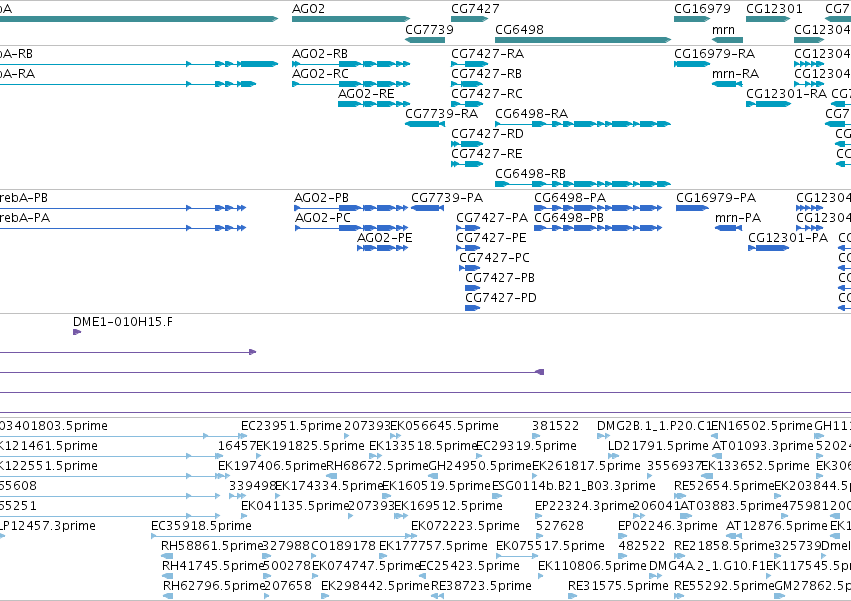Open EST EP22324.3prime label
The width and height of the screenshot is (851, 601).
pyautogui.click(x=585, y=506)
